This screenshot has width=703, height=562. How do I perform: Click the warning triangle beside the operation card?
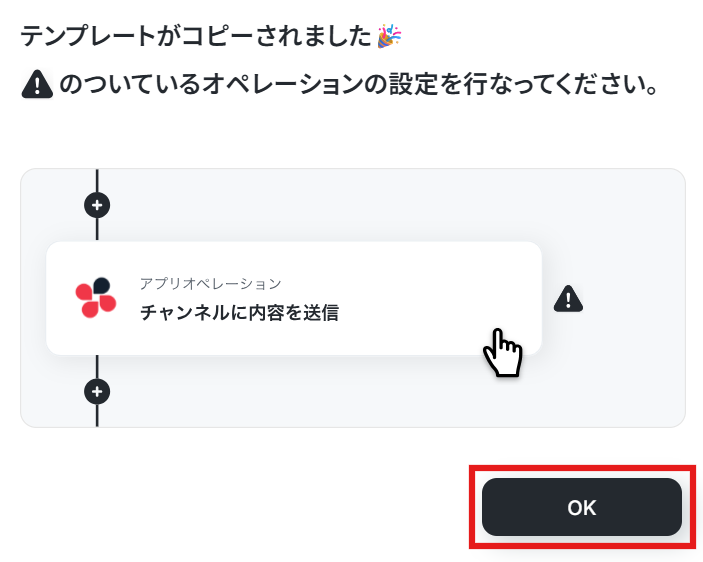point(568,299)
